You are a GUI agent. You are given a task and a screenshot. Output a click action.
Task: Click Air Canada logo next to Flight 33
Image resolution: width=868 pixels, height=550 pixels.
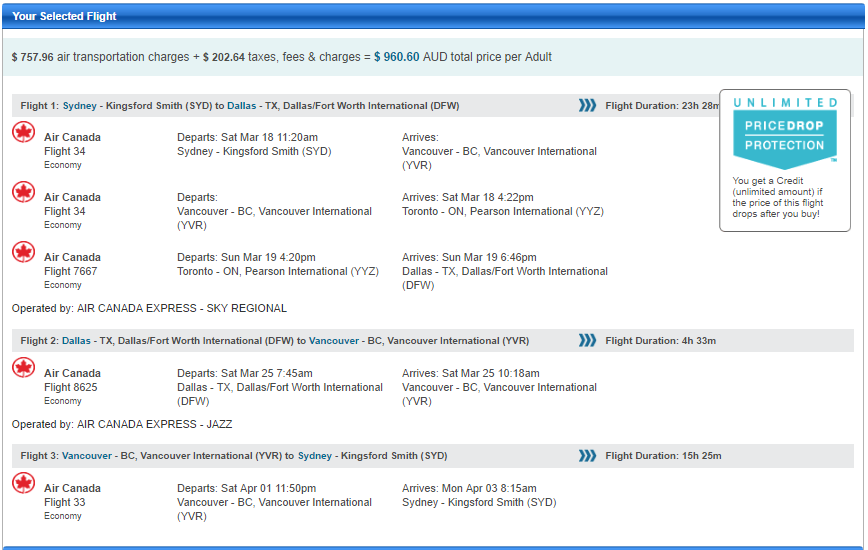click(x=24, y=483)
